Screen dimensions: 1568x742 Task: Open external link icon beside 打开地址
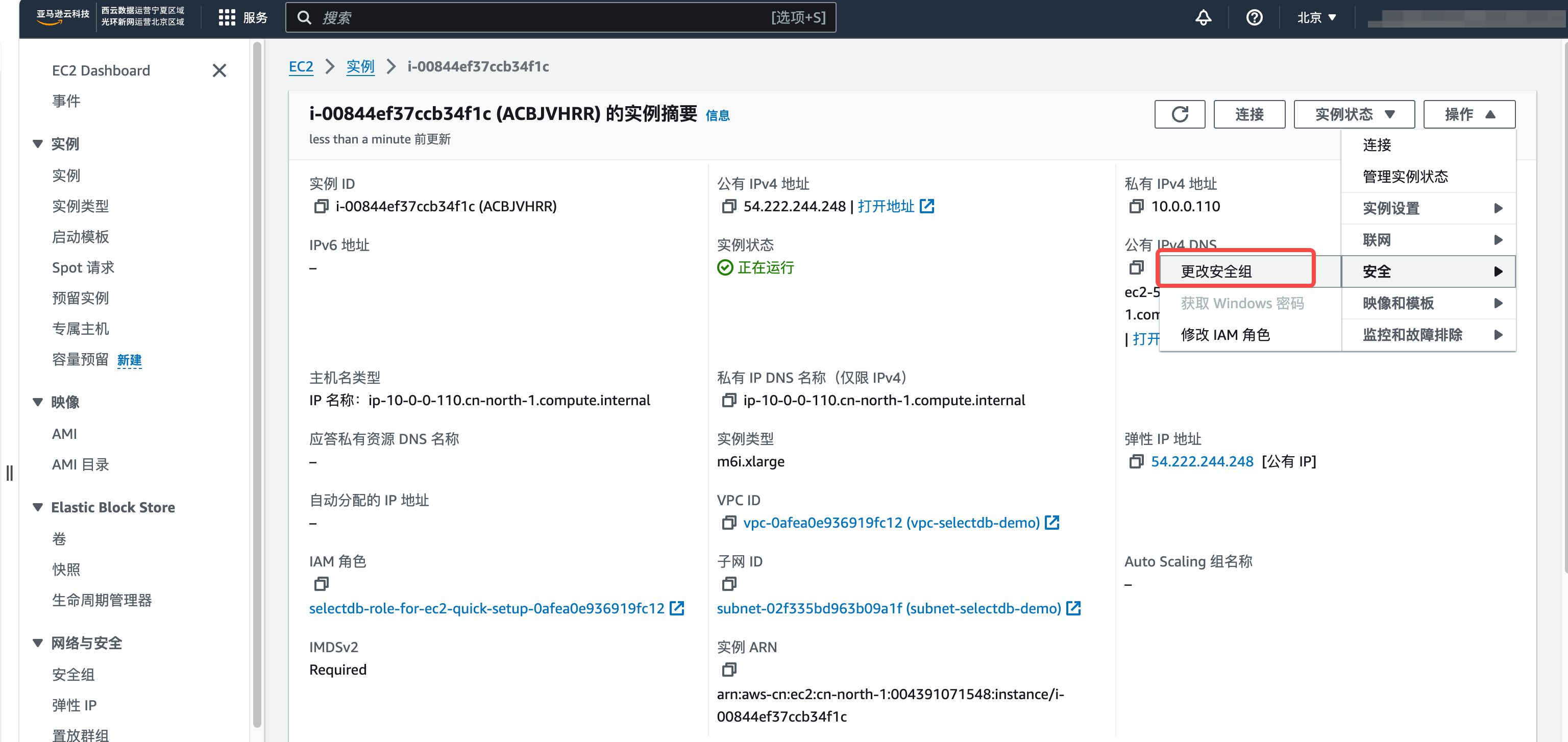[927, 206]
